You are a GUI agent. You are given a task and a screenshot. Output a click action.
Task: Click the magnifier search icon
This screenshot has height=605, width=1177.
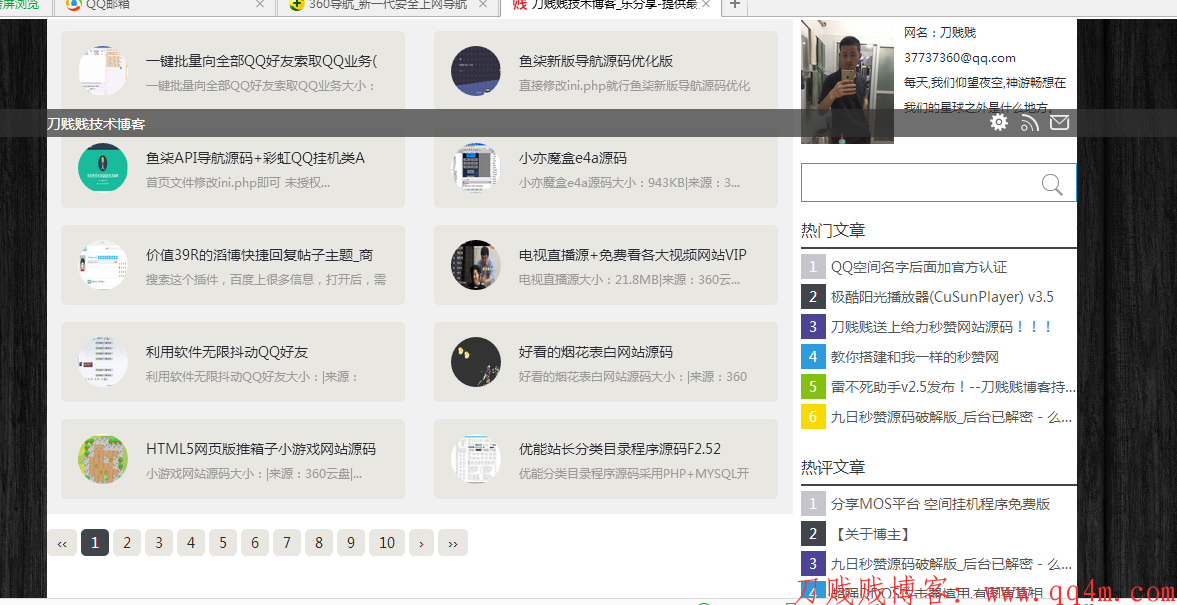pos(1052,184)
